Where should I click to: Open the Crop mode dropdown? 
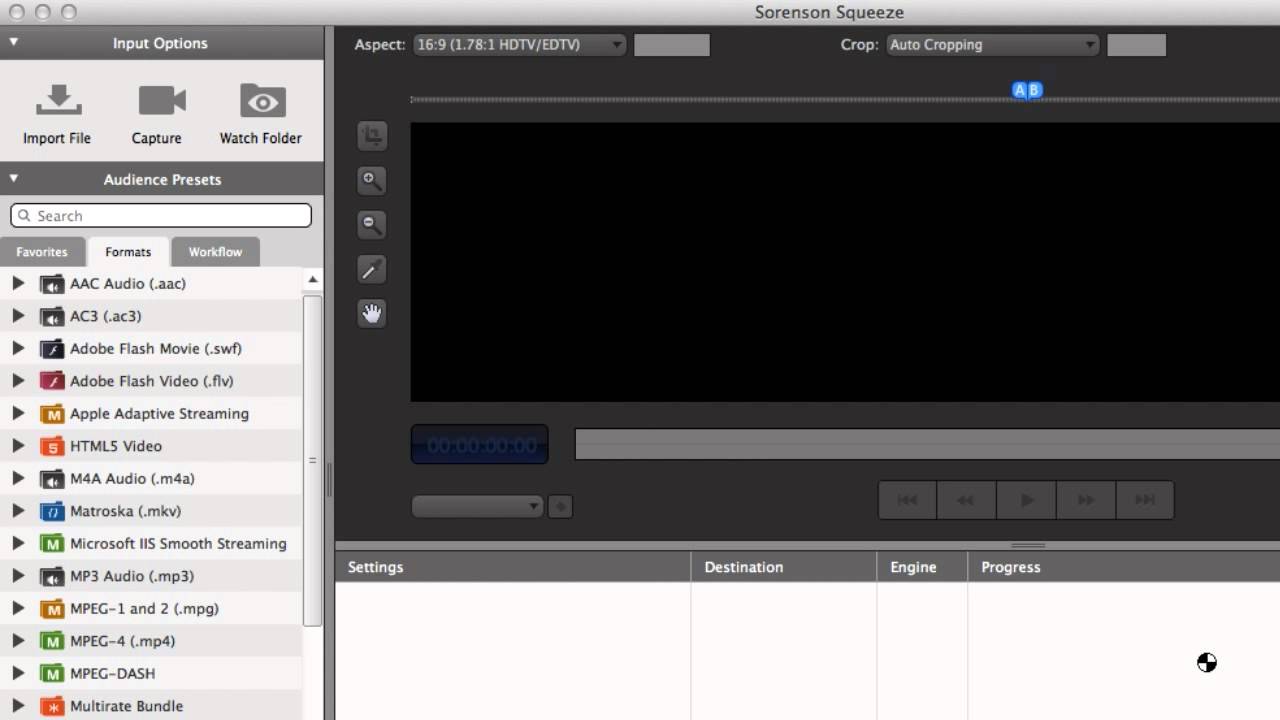(x=992, y=45)
